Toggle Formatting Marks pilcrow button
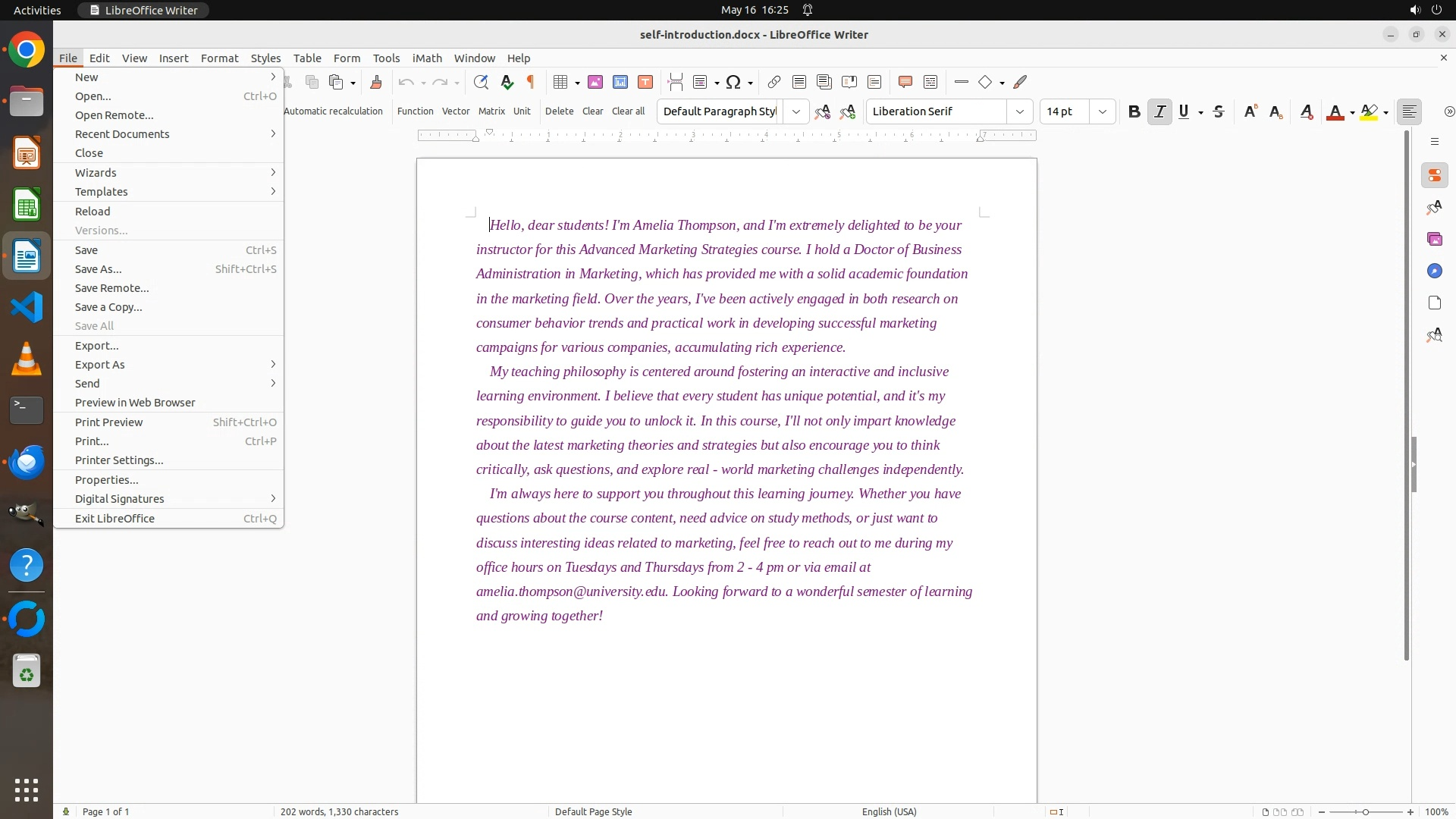The image size is (1456, 819). 531,82
